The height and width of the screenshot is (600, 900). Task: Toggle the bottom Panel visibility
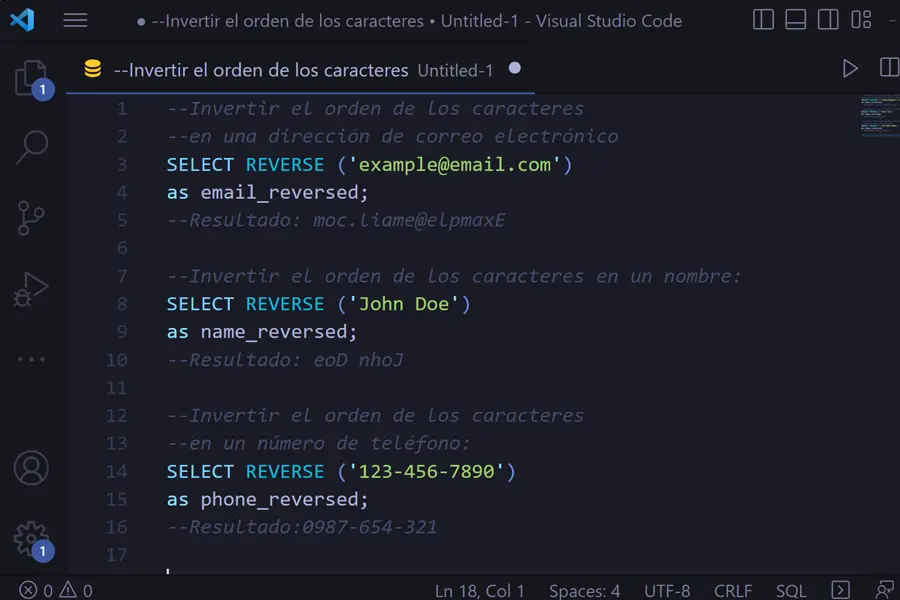793,19
